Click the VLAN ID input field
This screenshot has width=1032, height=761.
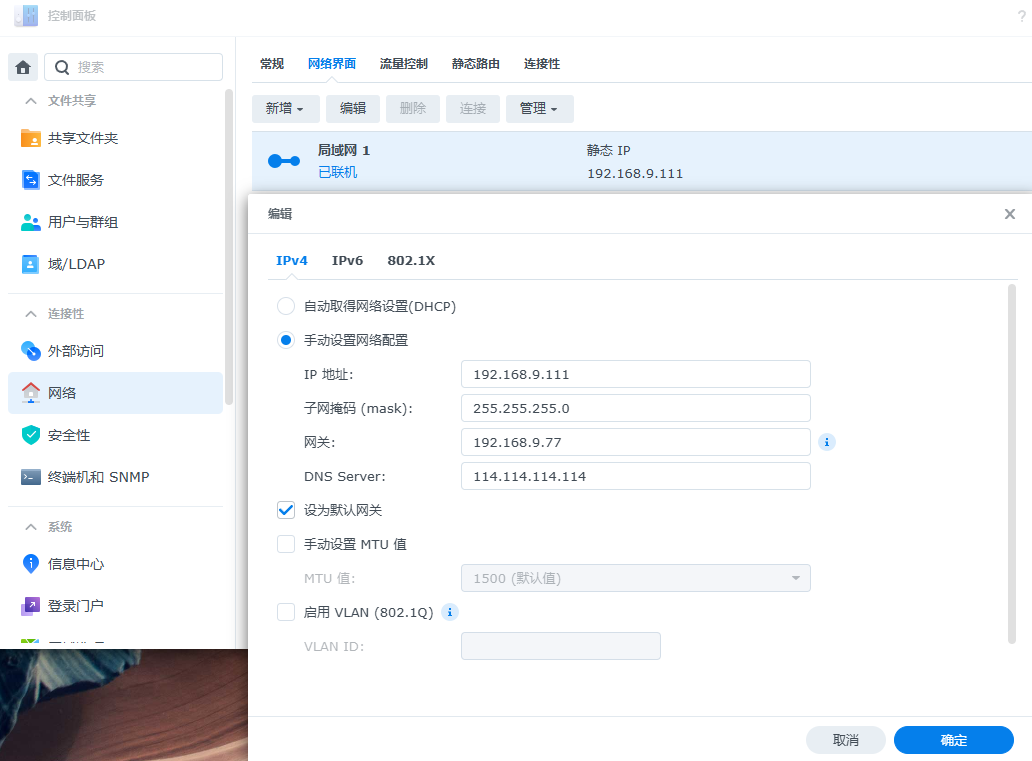click(x=561, y=646)
